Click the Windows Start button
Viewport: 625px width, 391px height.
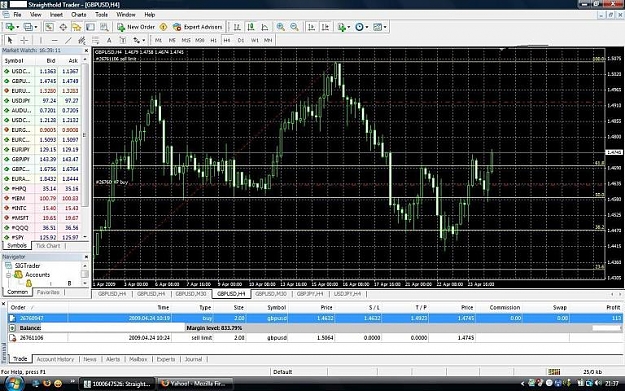[x=13, y=383]
